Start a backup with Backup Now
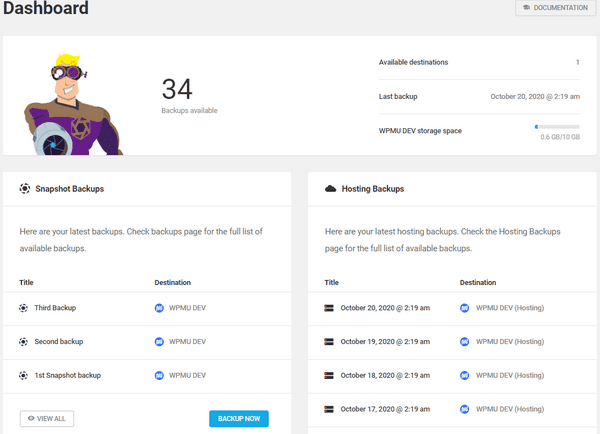The image size is (600, 434). click(x=239, y=419)
